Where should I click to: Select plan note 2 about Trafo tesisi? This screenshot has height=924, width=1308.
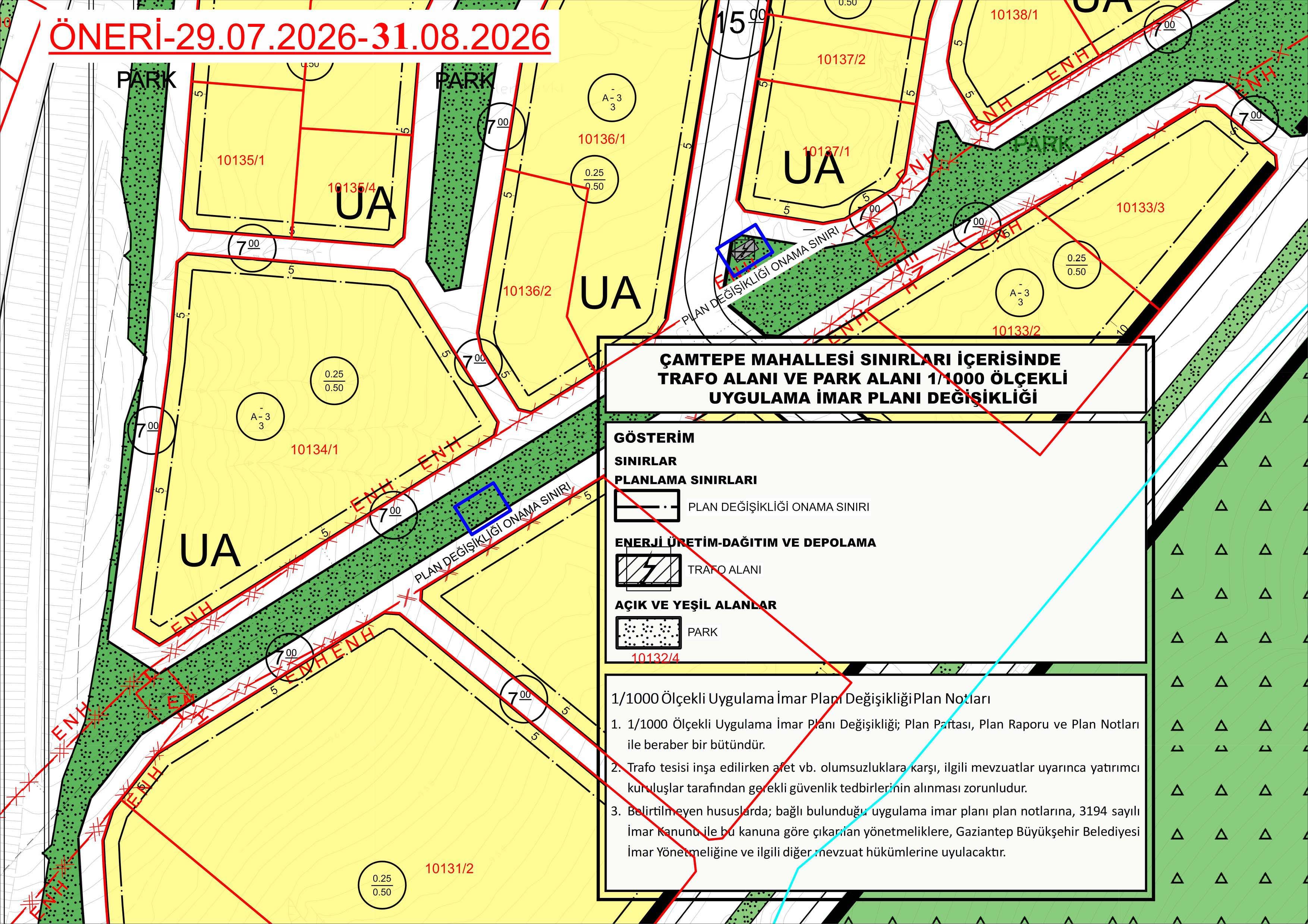coord(875,778)
